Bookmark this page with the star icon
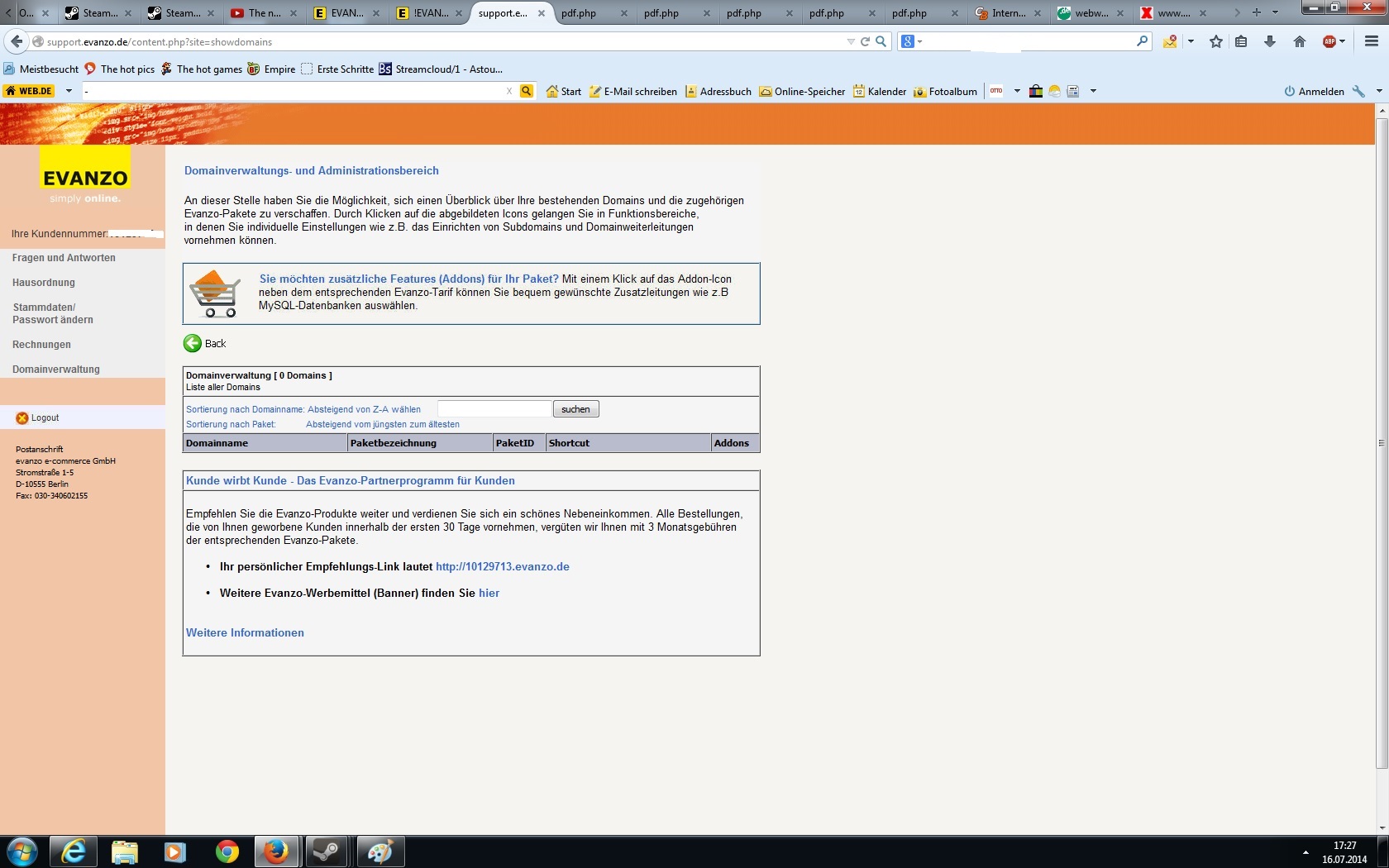This screenshot has width=1389, height=868. 1216,41
